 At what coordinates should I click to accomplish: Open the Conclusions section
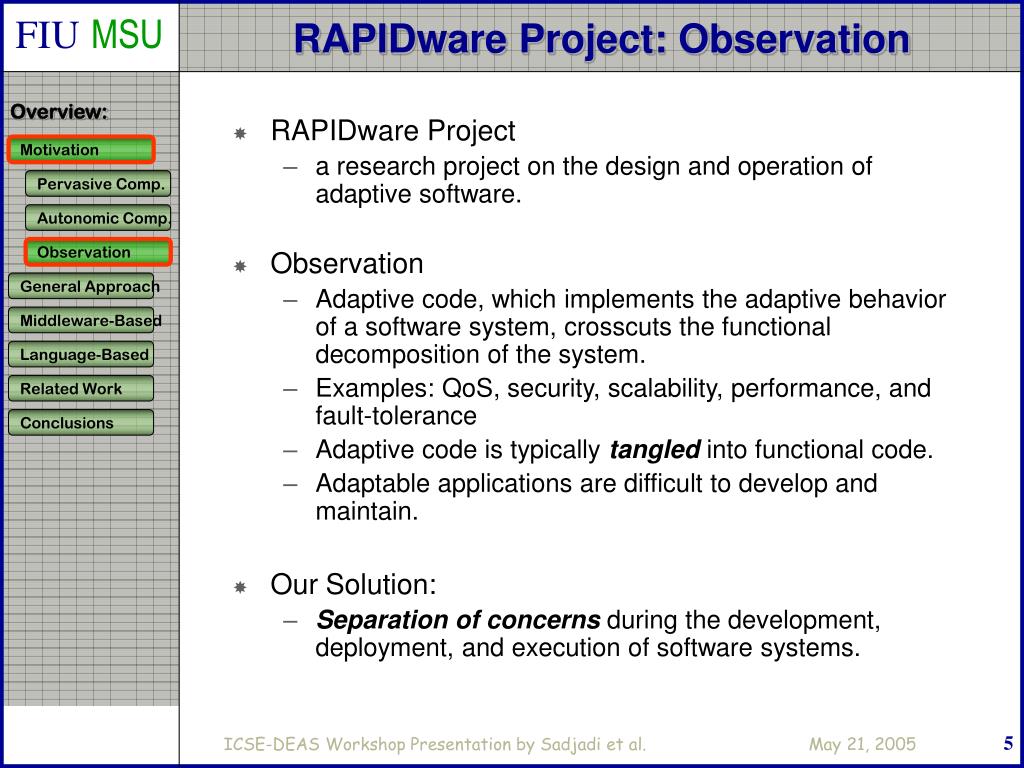81,423
